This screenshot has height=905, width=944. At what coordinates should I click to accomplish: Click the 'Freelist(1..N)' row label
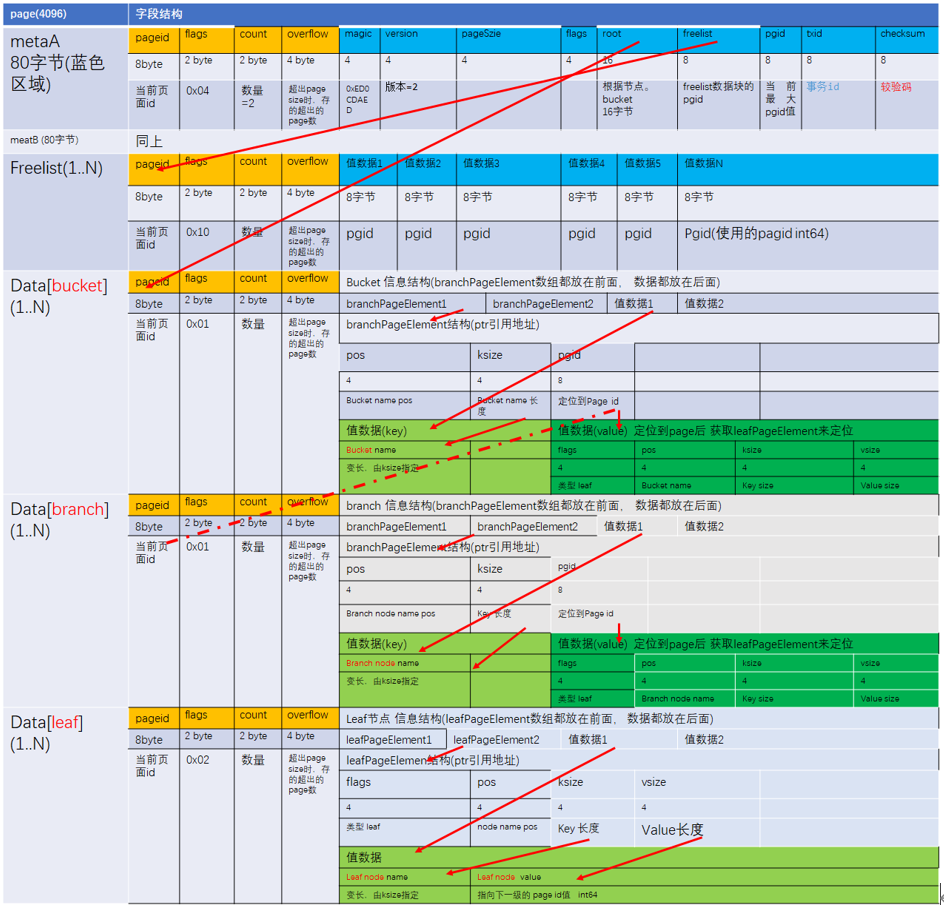(x=65, y=212)
